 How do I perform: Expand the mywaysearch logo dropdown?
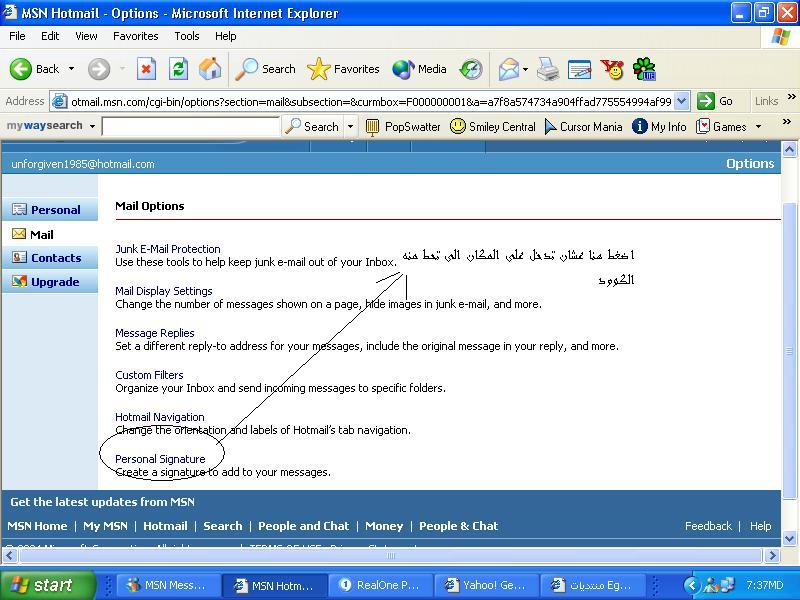[x=92, y=126]
